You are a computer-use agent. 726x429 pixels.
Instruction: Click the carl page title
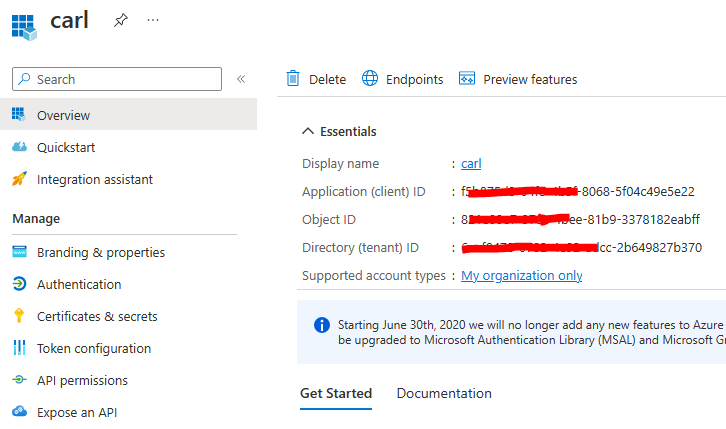(x=69, y=20)
